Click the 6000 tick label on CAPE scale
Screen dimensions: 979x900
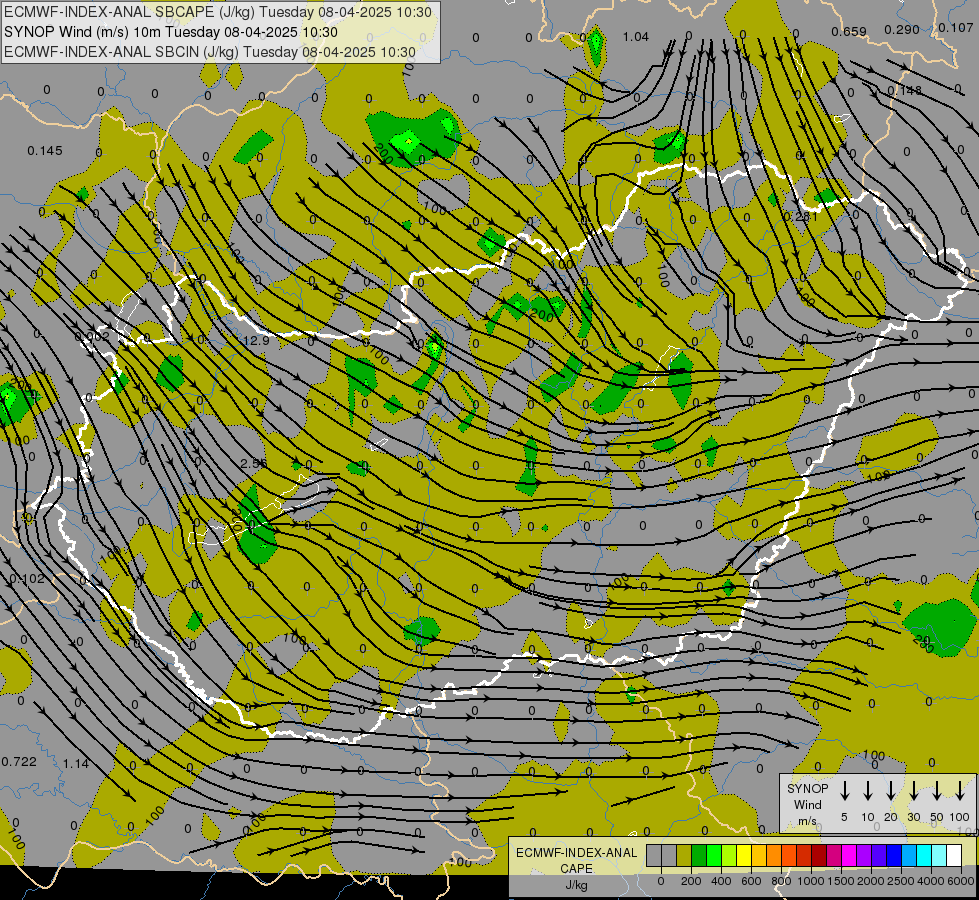961,881
